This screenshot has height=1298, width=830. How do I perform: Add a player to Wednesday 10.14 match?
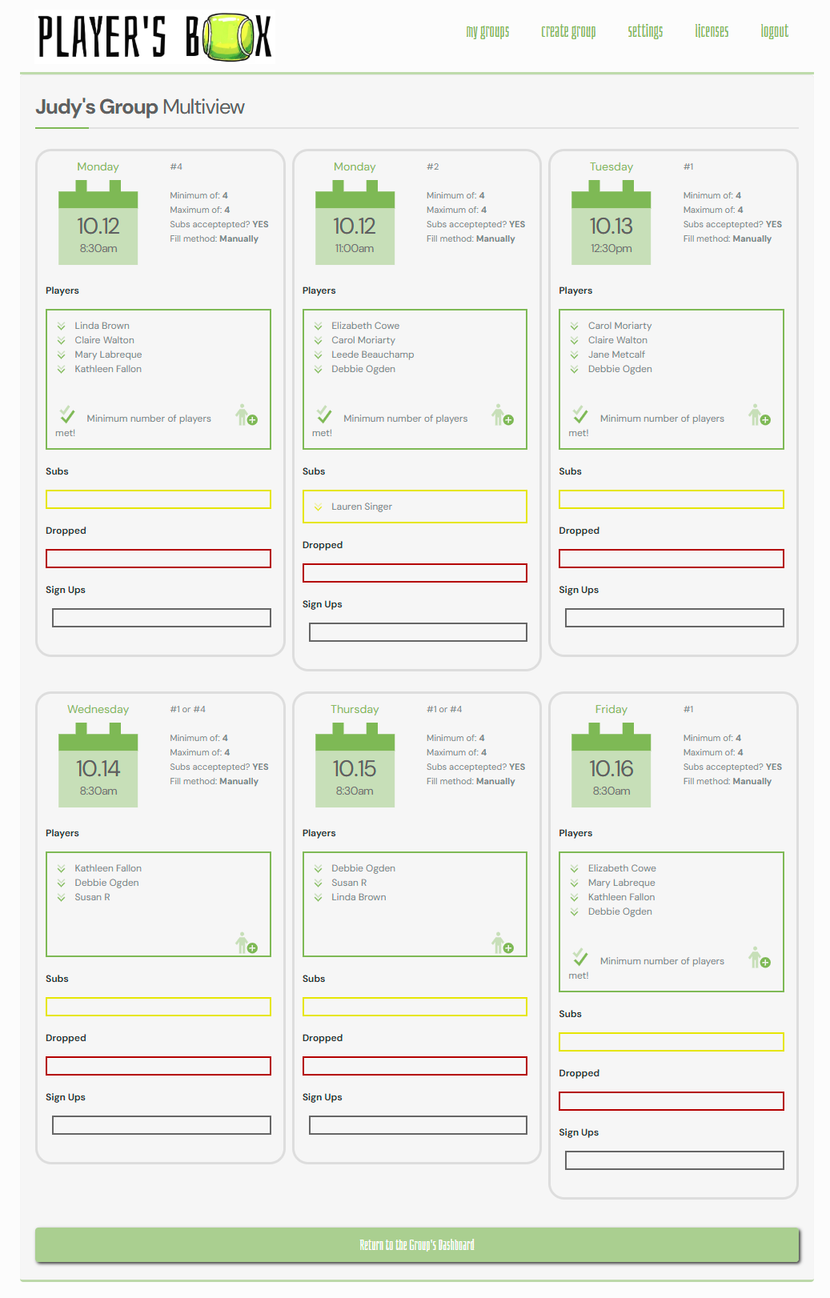[x=246, y=942]
